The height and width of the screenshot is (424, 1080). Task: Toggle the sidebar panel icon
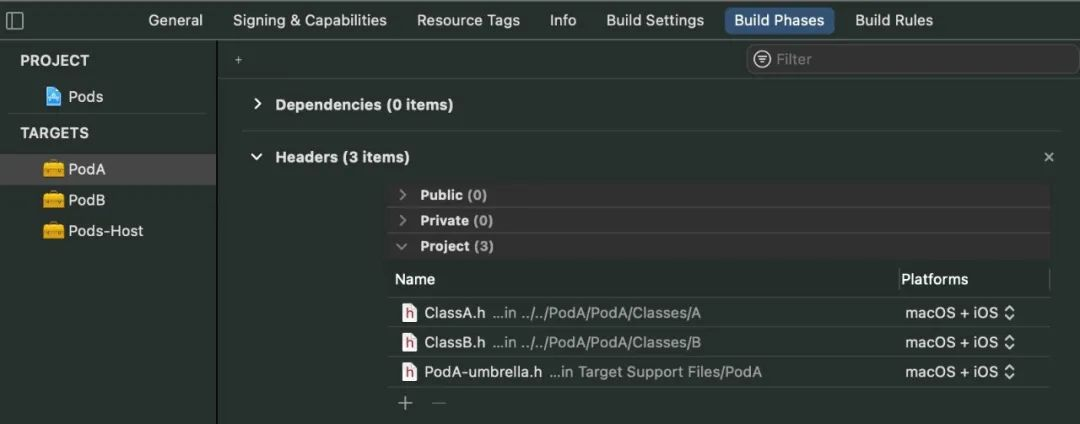tap(15, 21)
